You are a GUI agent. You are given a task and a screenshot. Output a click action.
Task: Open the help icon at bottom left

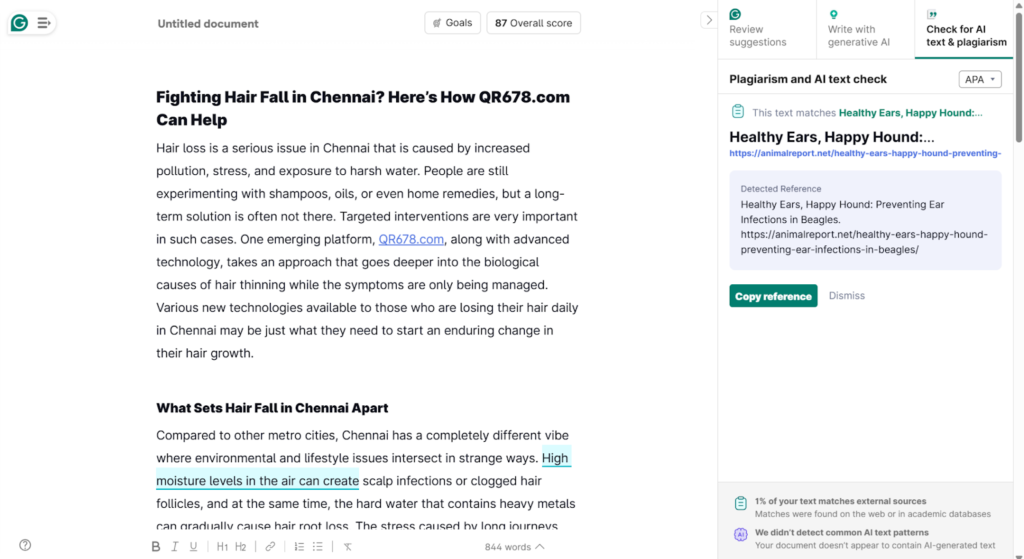click(25, 545)
